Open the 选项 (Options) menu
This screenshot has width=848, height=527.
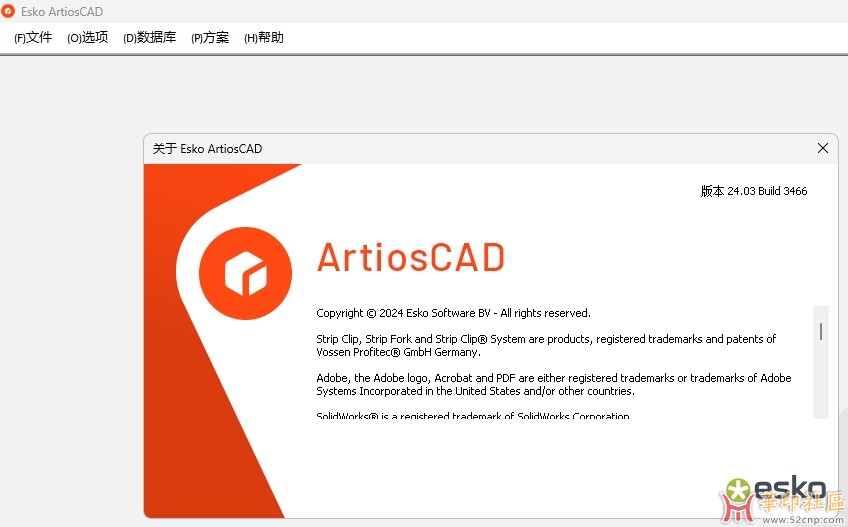tap(88, 37)
